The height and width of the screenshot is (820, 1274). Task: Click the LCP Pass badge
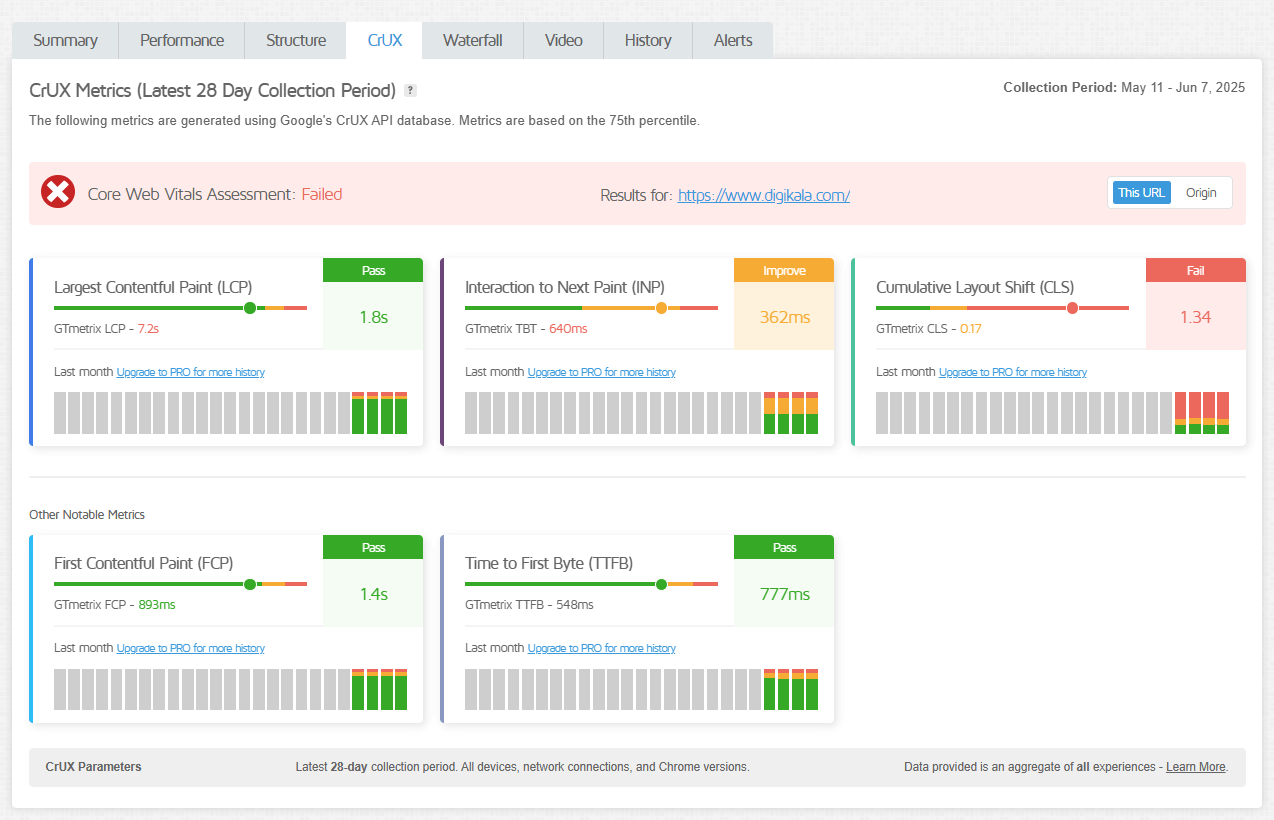pos(373,270)
